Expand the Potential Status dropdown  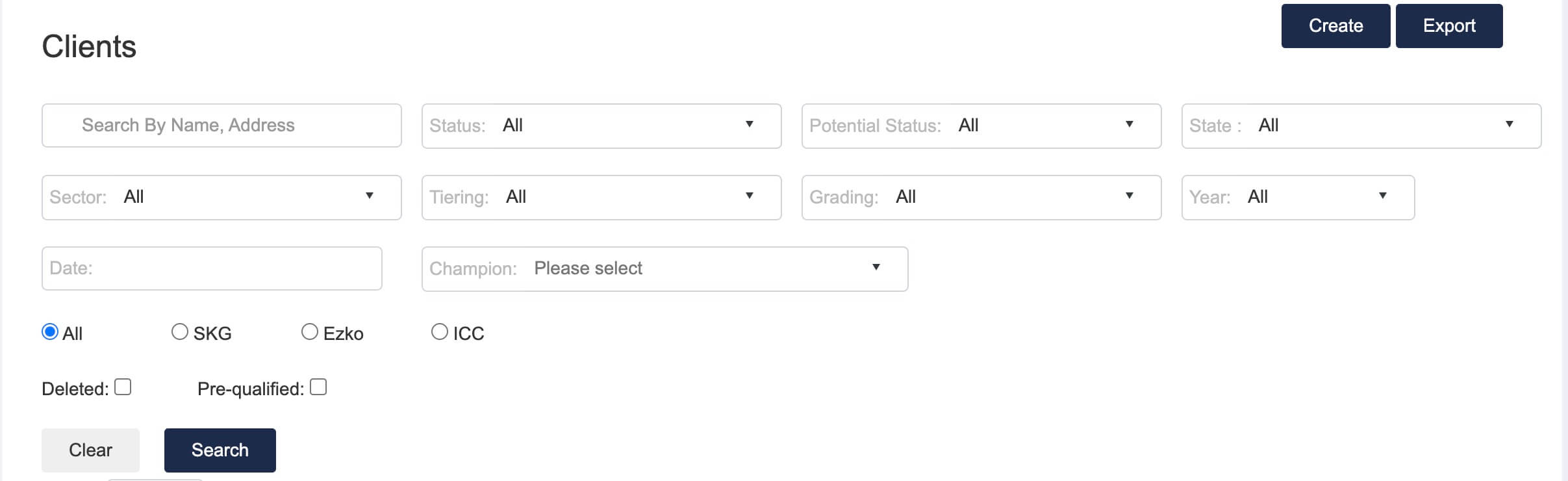point(981,126)
